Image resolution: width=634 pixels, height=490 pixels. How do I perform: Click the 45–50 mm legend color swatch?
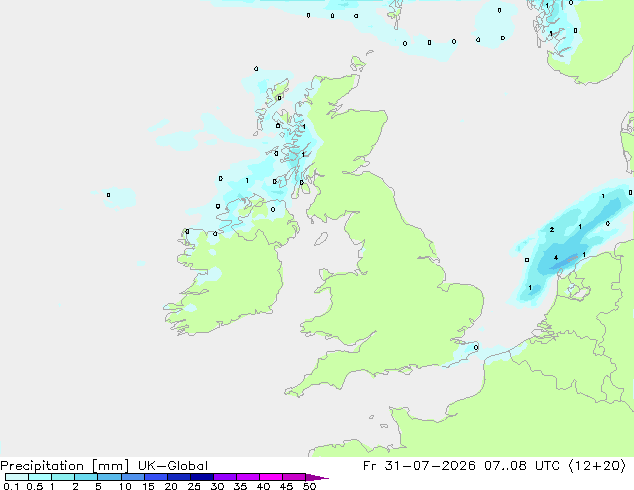point(294,477)
